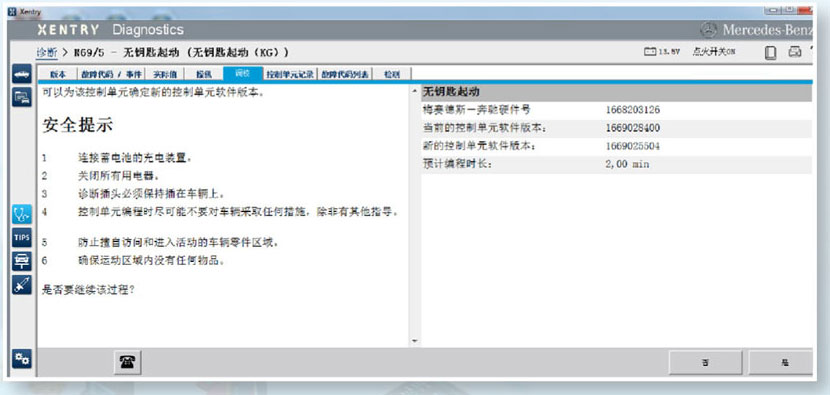Click the left panel scroll-down arrow

click(414, 341)
